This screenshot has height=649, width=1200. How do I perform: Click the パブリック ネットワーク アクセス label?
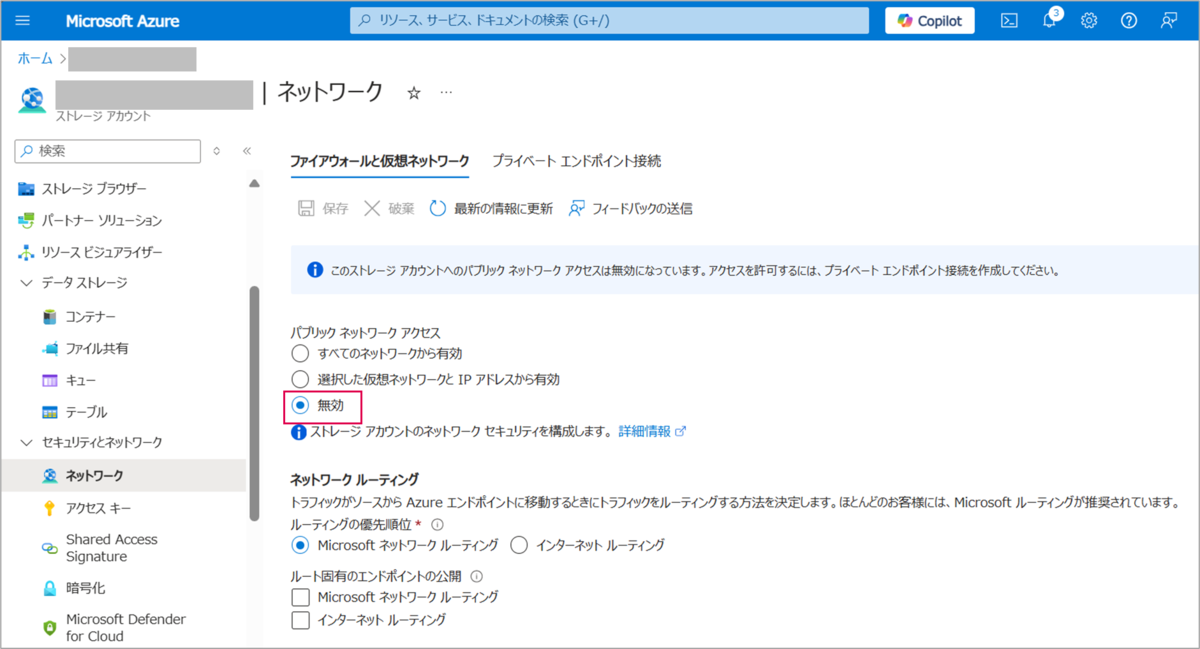tap(365, 332)
